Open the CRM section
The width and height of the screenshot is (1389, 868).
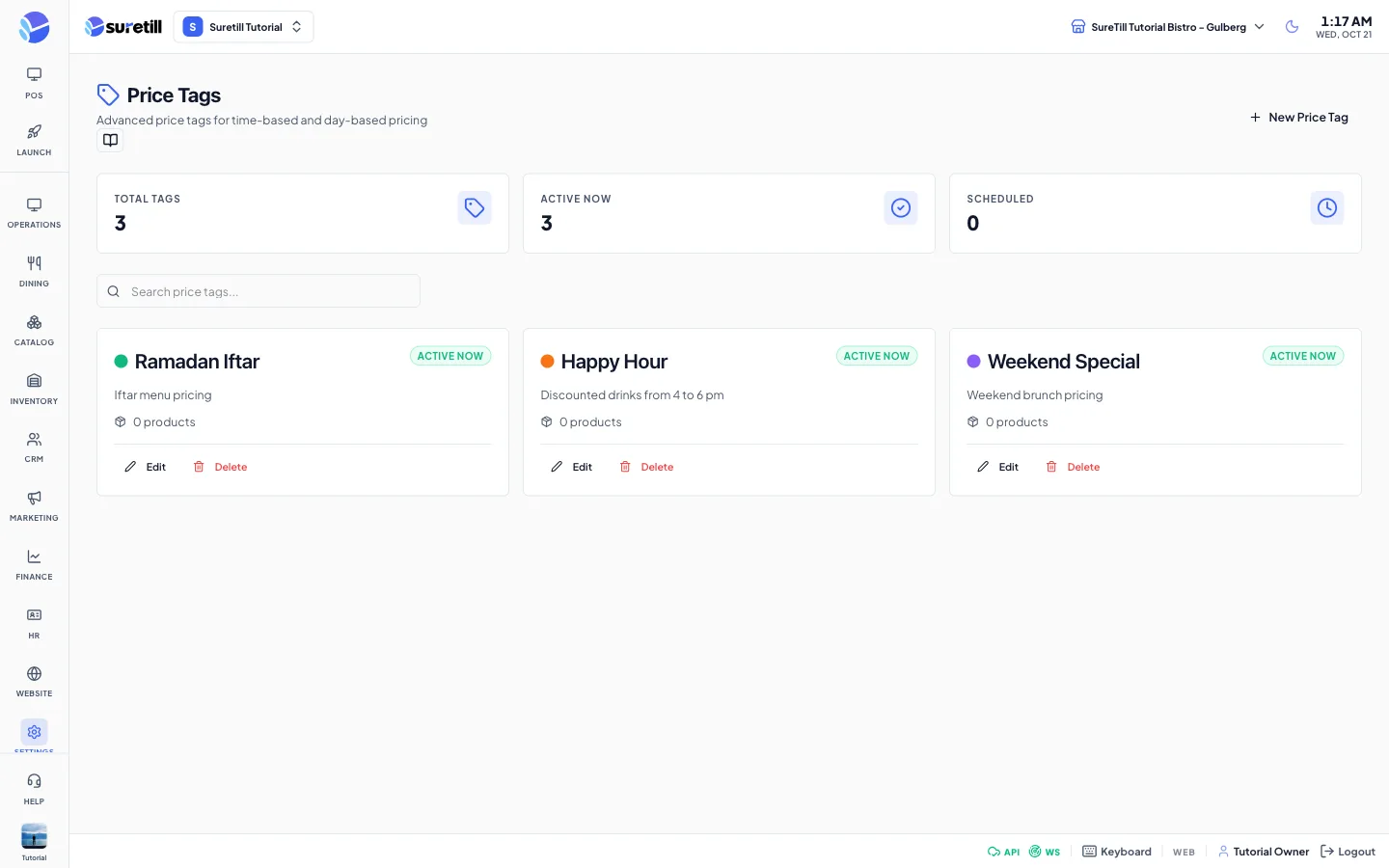[34, 448]
